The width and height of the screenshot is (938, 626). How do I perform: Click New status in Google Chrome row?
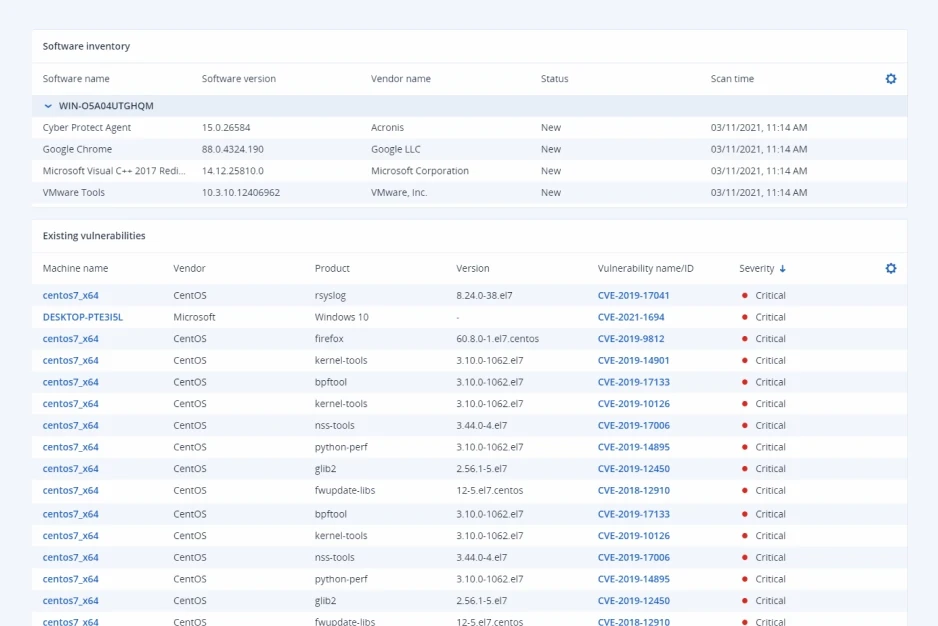click(x=551, y=149)
